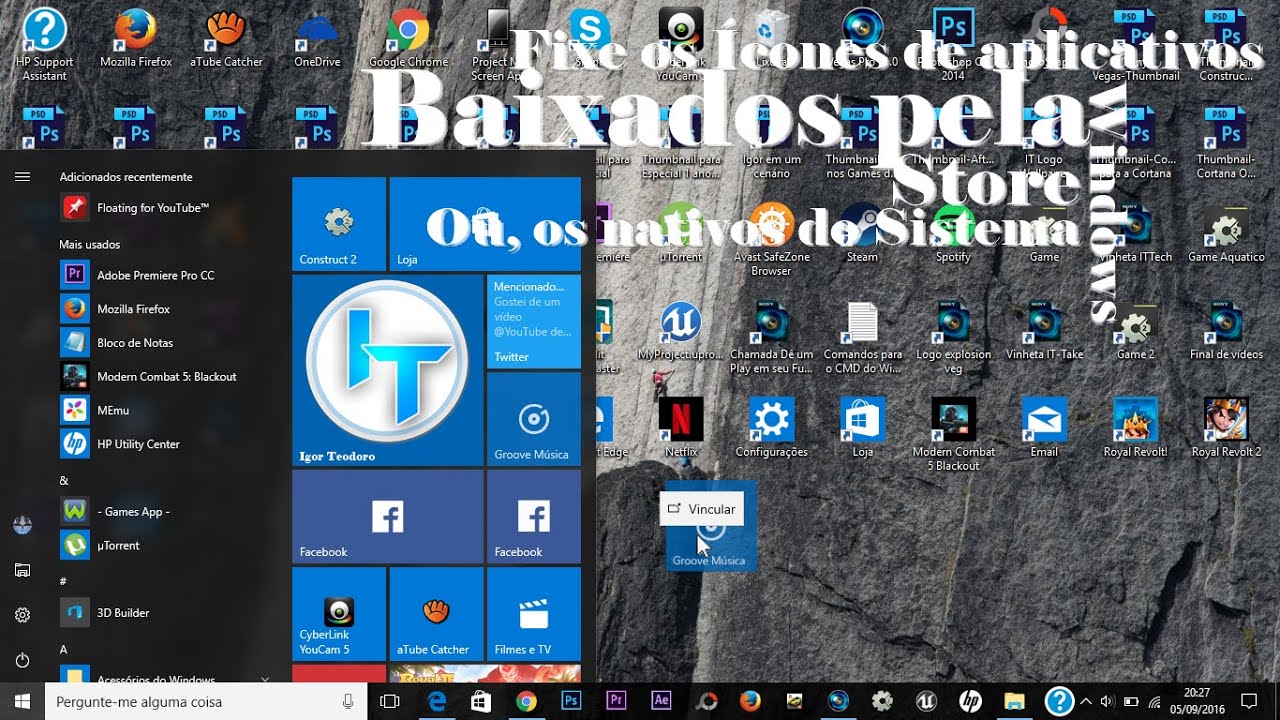Expand Acessórios do Windows folder
This screenshot has width=1280, height=720.
coord(165,677)
